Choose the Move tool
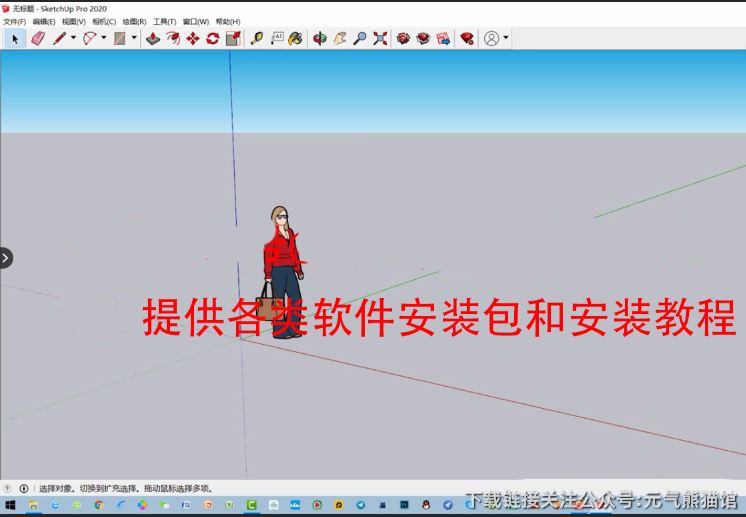This screenshot has width=746, height=517. 193,38
